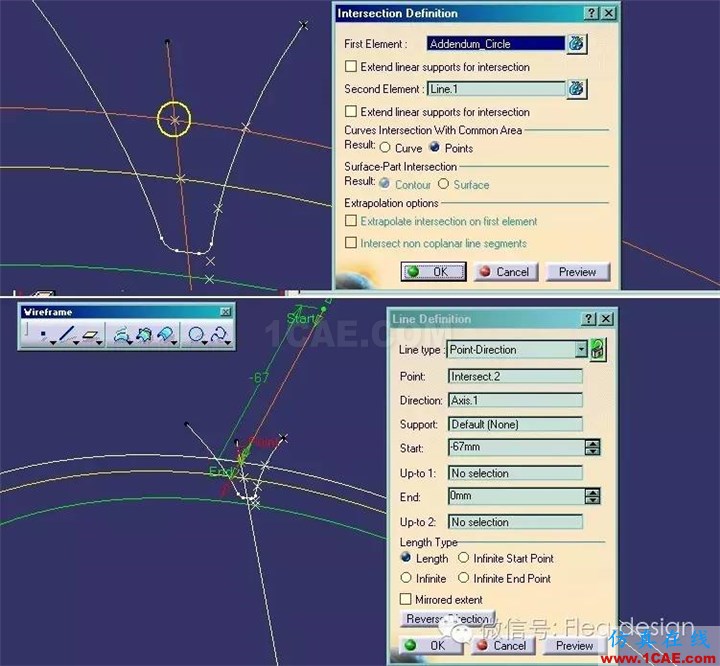The width and height of the screenshot is (720, 666).
Task: Increase Start value with up arrow
Action: click(593, 444)
